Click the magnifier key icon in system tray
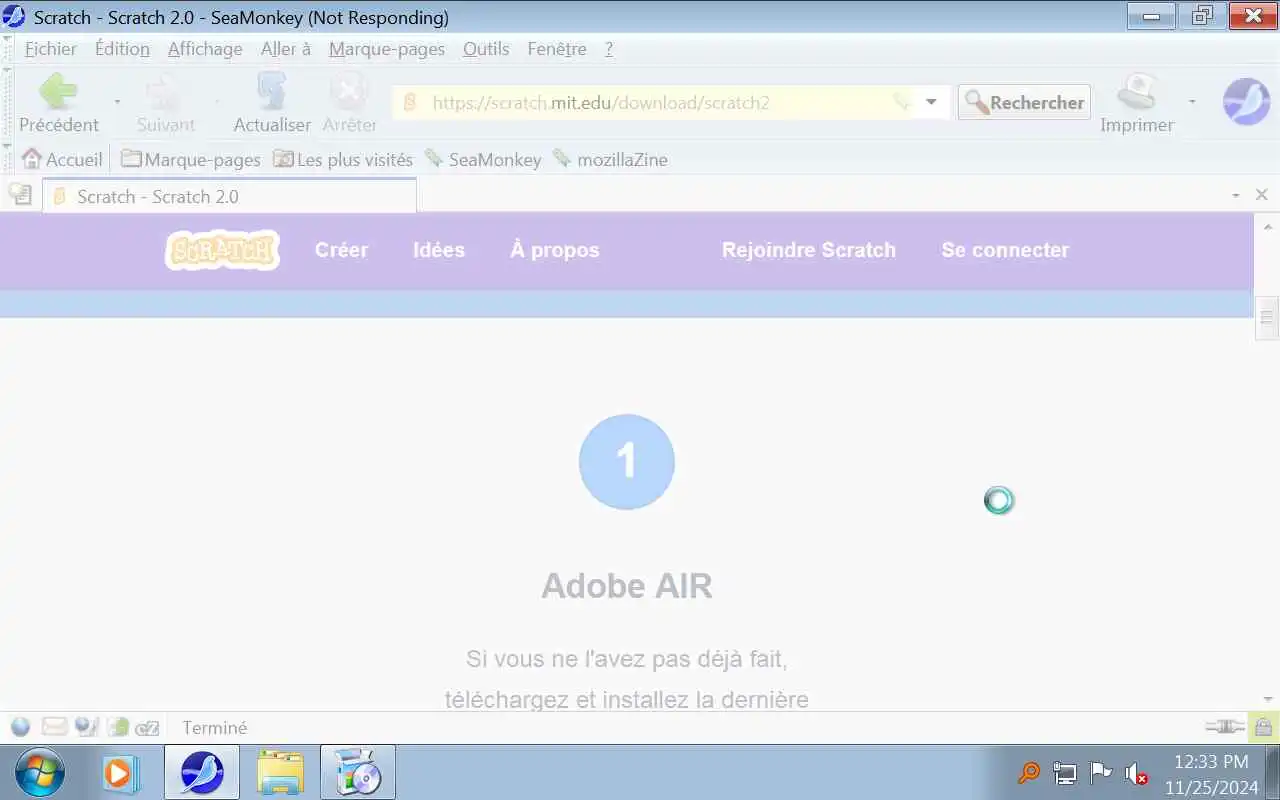 click(x=1028, y=773)
